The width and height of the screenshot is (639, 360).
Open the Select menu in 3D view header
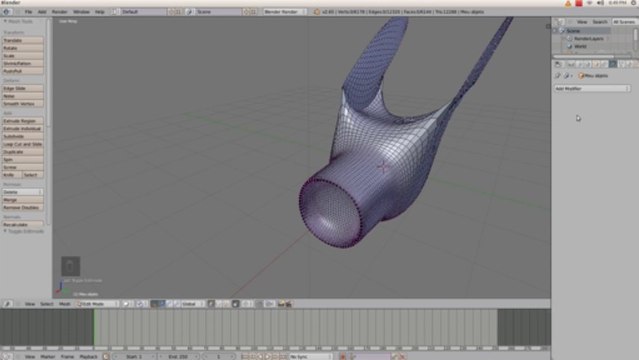click(x=47, y=304)
